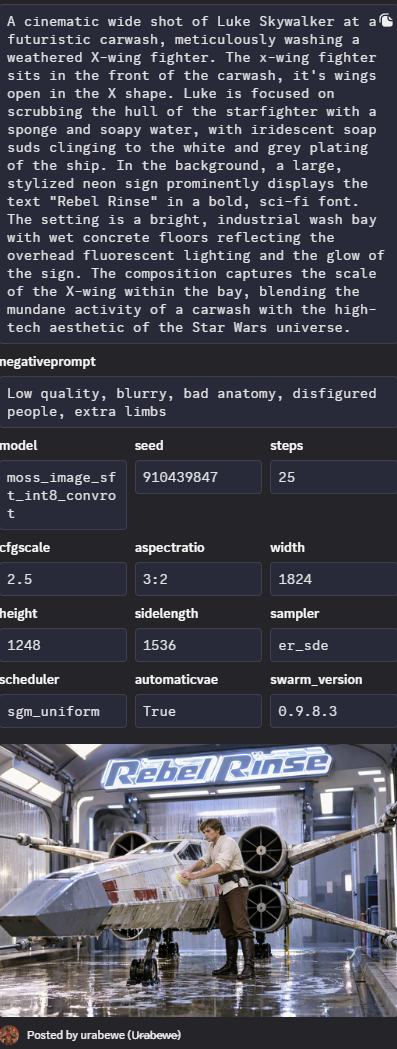Image resolution: width=397 pixels, height=1049 pixels.
Task: Select the seed value 910439847
Action: point(198,477)
